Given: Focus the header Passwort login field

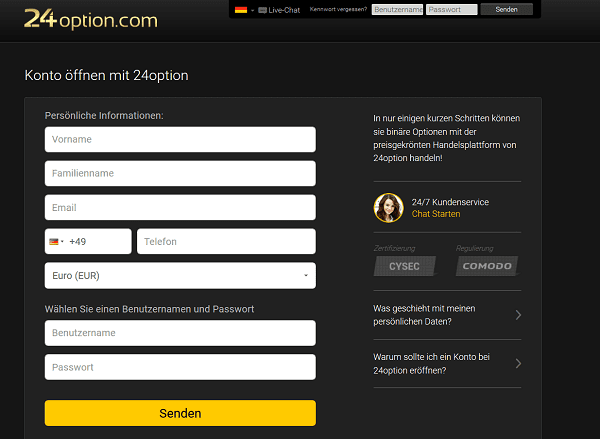Looking at the screenshot, I should [452, 10].
